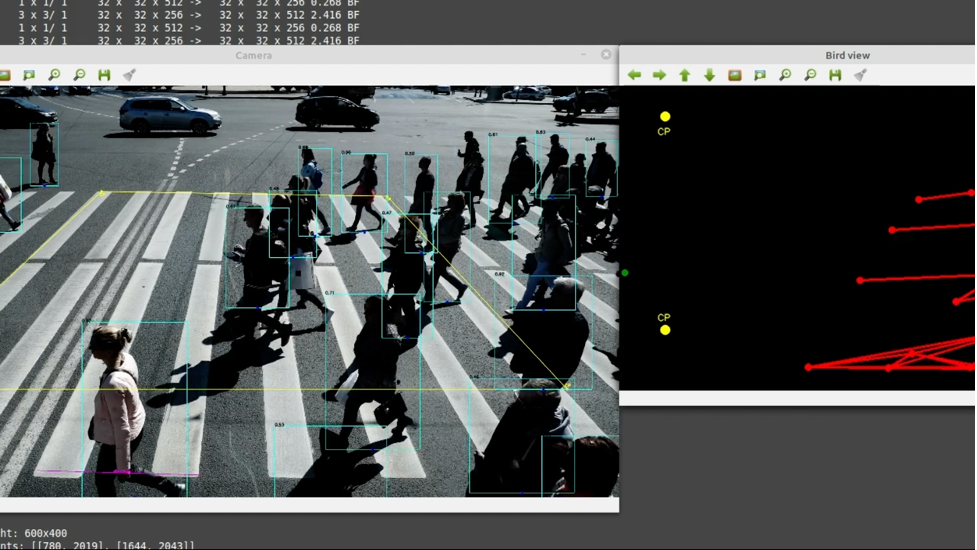The width and height of the screenshot is (977, 550).
Task: Click the green dot at Bird view left edge
Action: (x=624, y=273)
